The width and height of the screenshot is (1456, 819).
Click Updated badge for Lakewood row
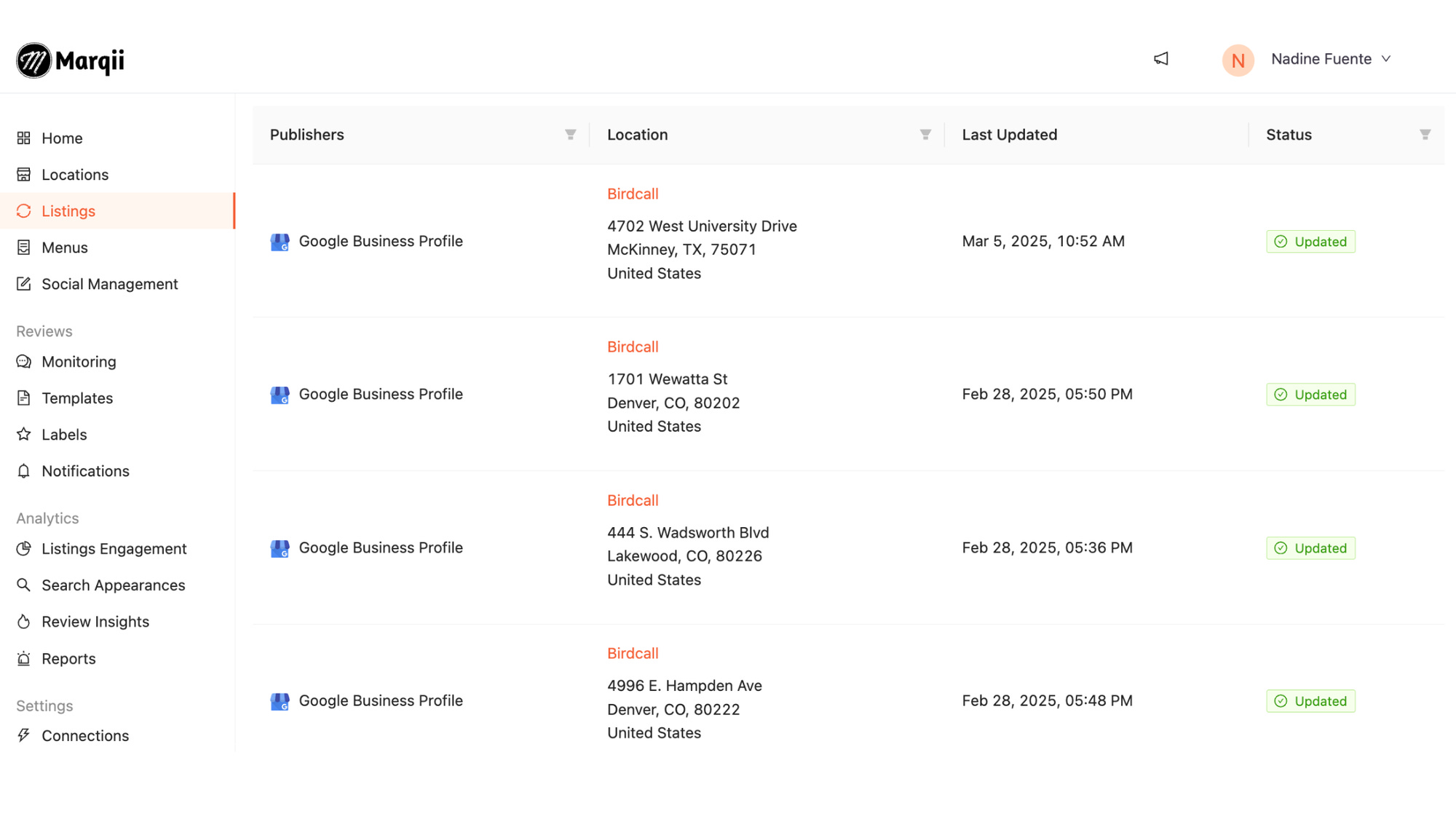[1310, 548]
